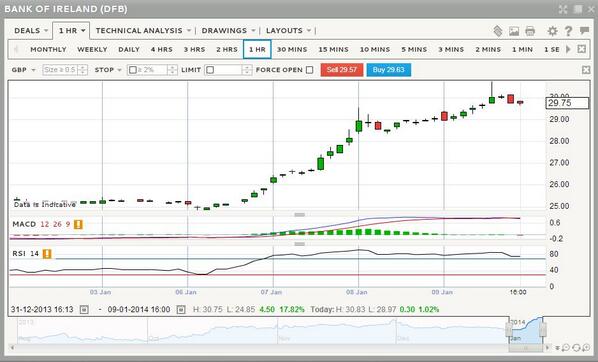Reset zoom using middle magnifier icon
The width and height of the screenshot is (598, 362).
tap(576, 348)
